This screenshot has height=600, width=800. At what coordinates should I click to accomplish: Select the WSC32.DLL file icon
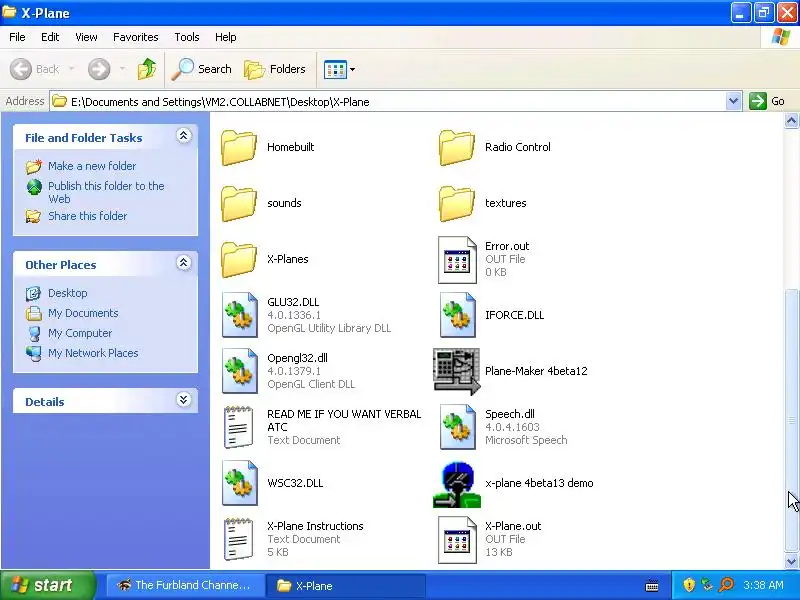point(239,483)
